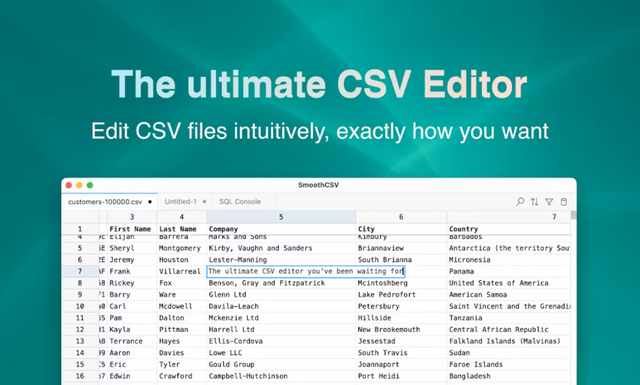The height and width of the screenshot is (385, 640).
Task: Select column 3 header
Action: (132, 217)
